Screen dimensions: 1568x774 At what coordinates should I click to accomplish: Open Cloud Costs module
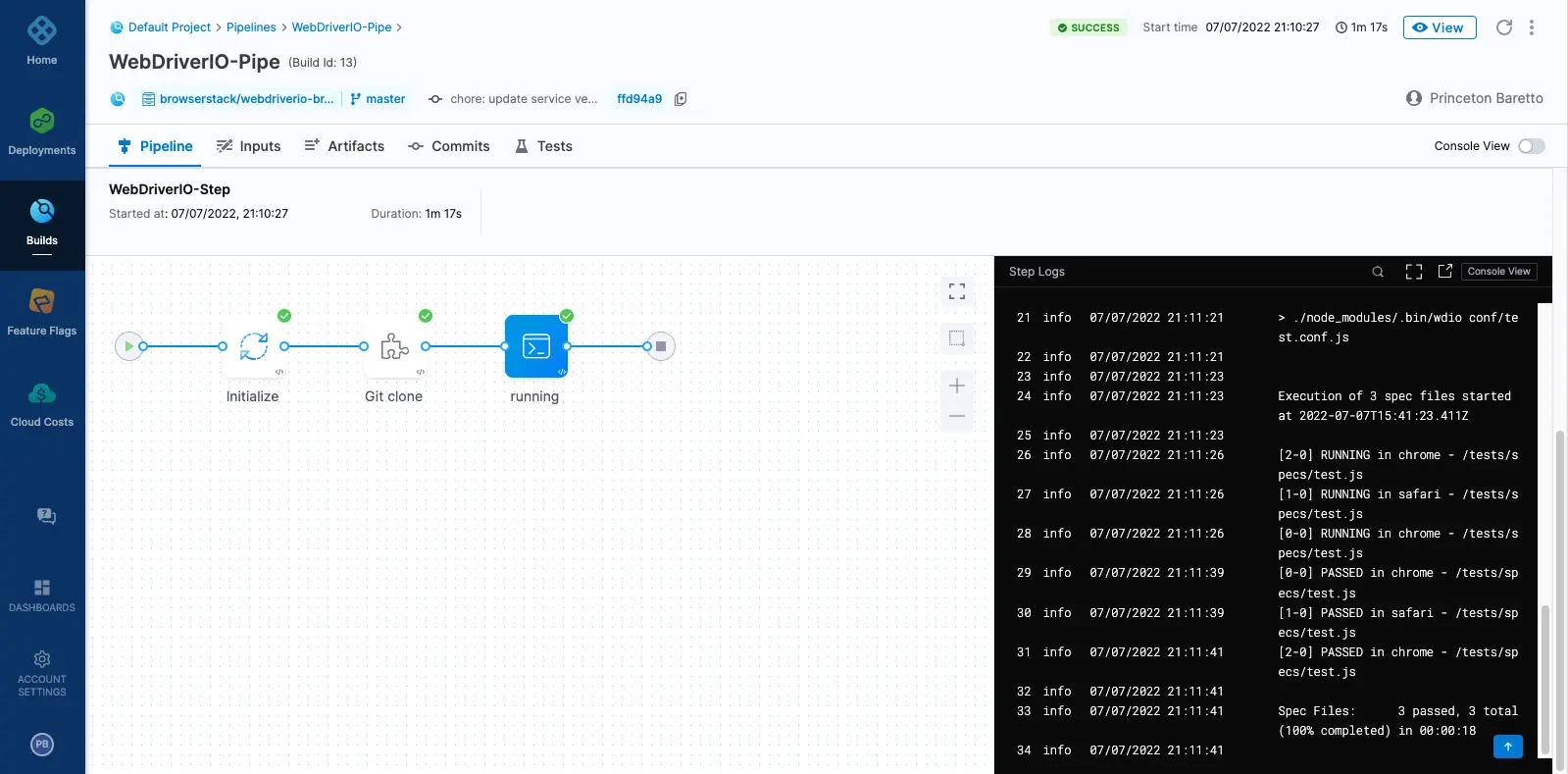click(42, 404)
